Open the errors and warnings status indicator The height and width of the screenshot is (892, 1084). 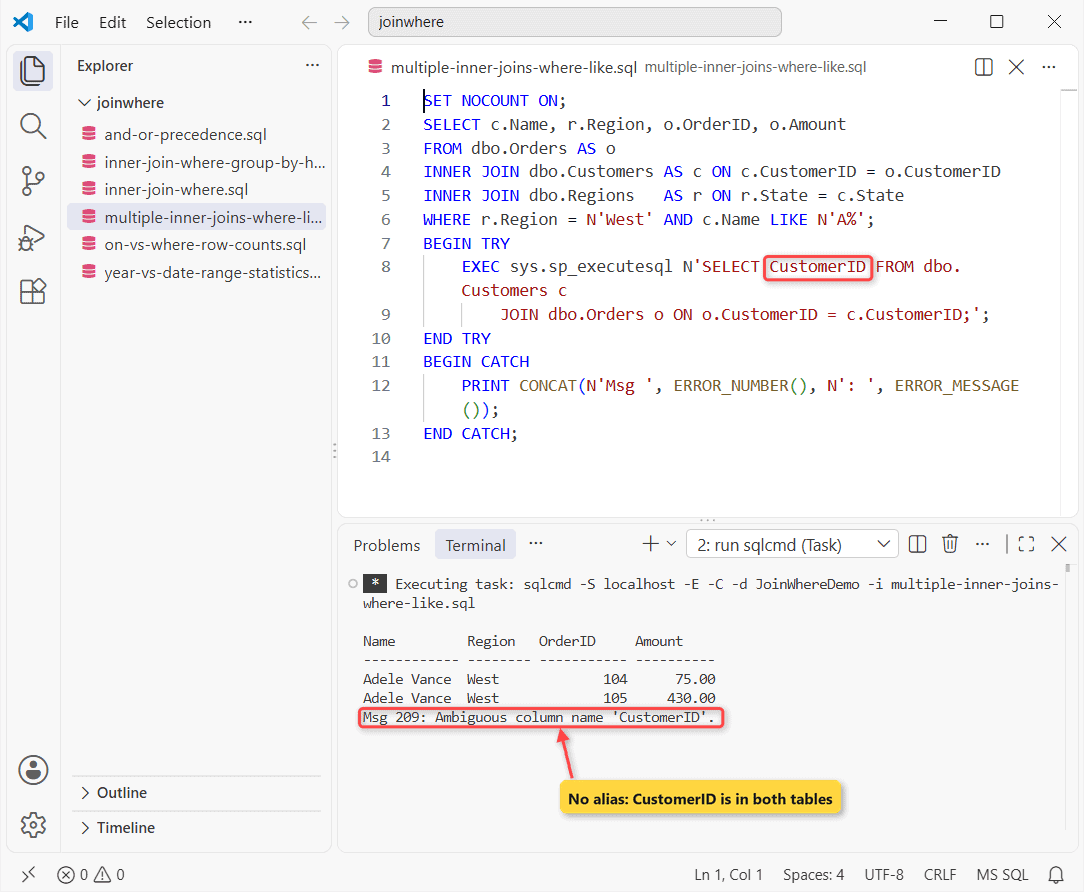pyautogui.click(x=91, y=875)
